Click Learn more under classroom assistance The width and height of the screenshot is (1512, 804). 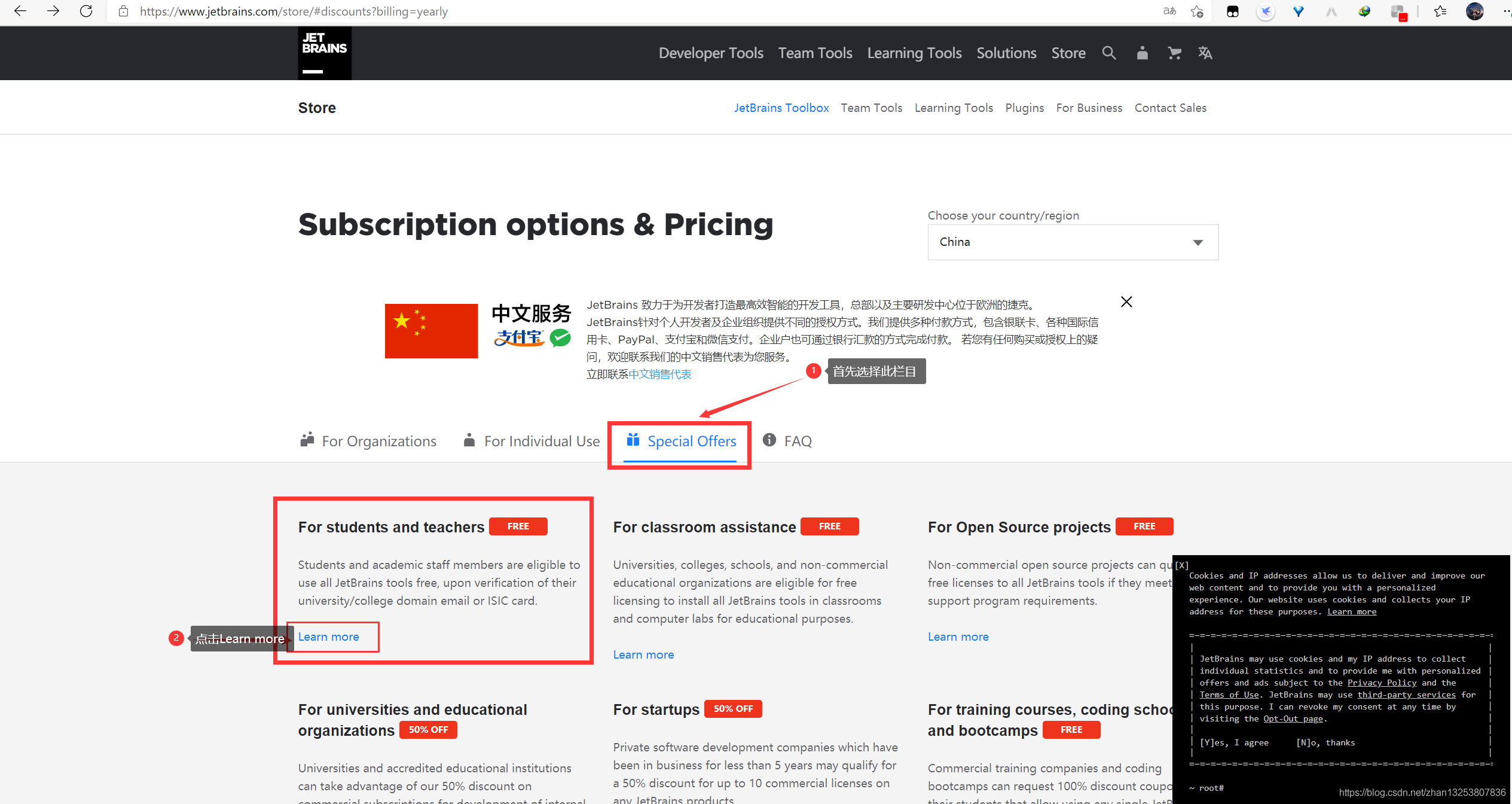coord(643,655)
